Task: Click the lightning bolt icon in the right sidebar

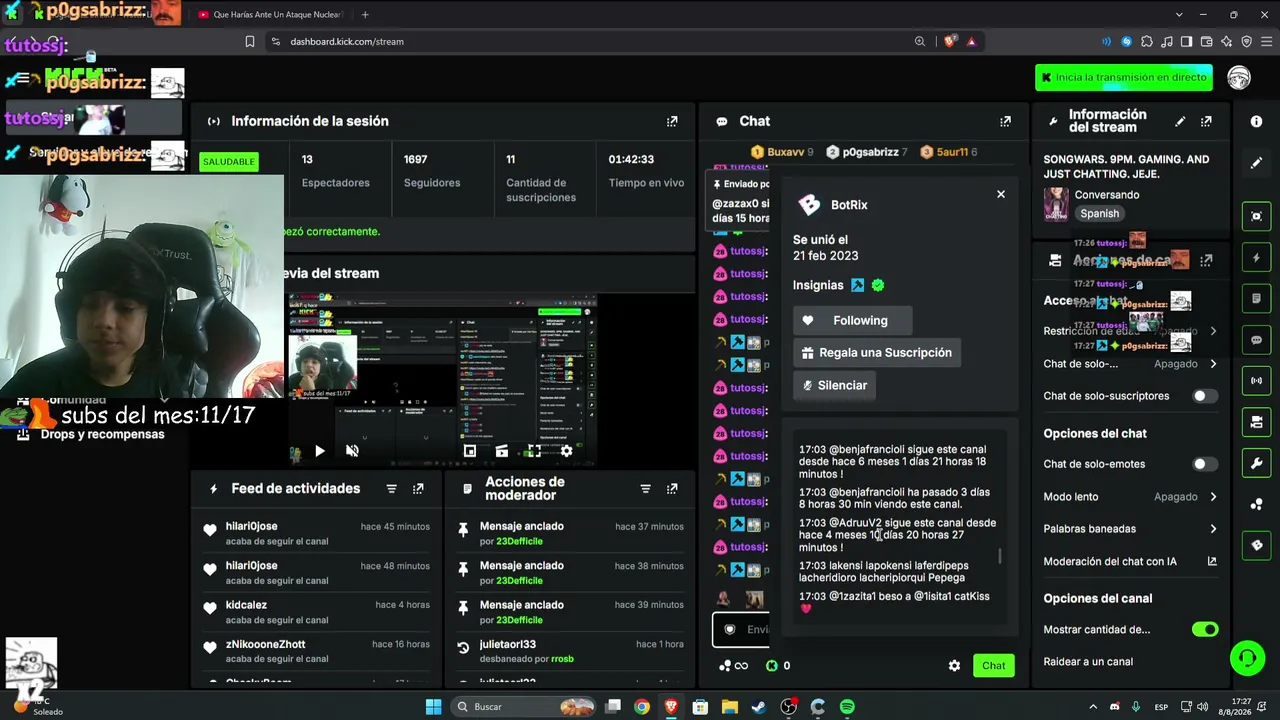Action: point(1257,258)
